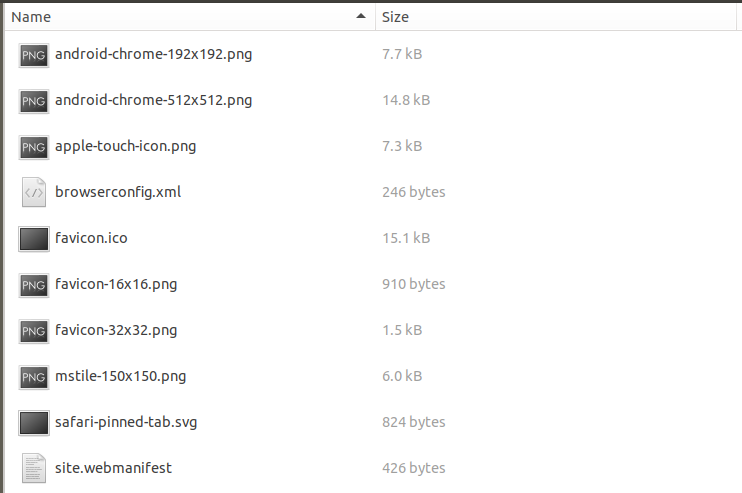Click the android-chrome-512x512.png PNG file icon

[34, 101]
